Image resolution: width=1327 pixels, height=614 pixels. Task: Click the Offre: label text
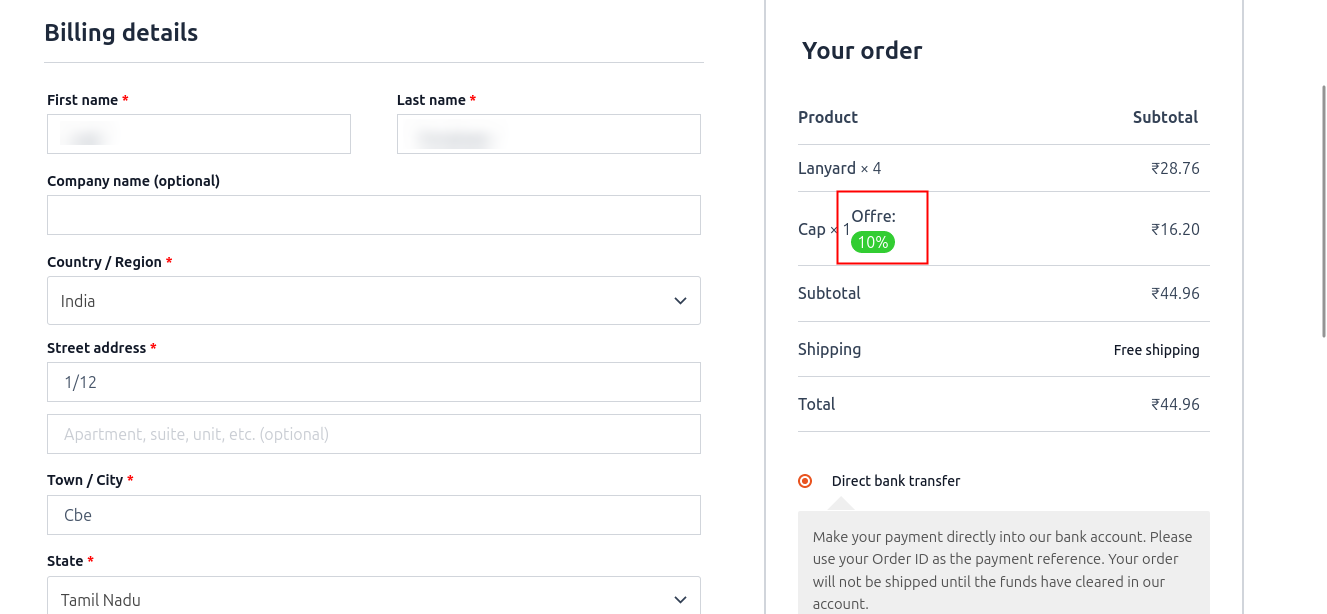873,216
